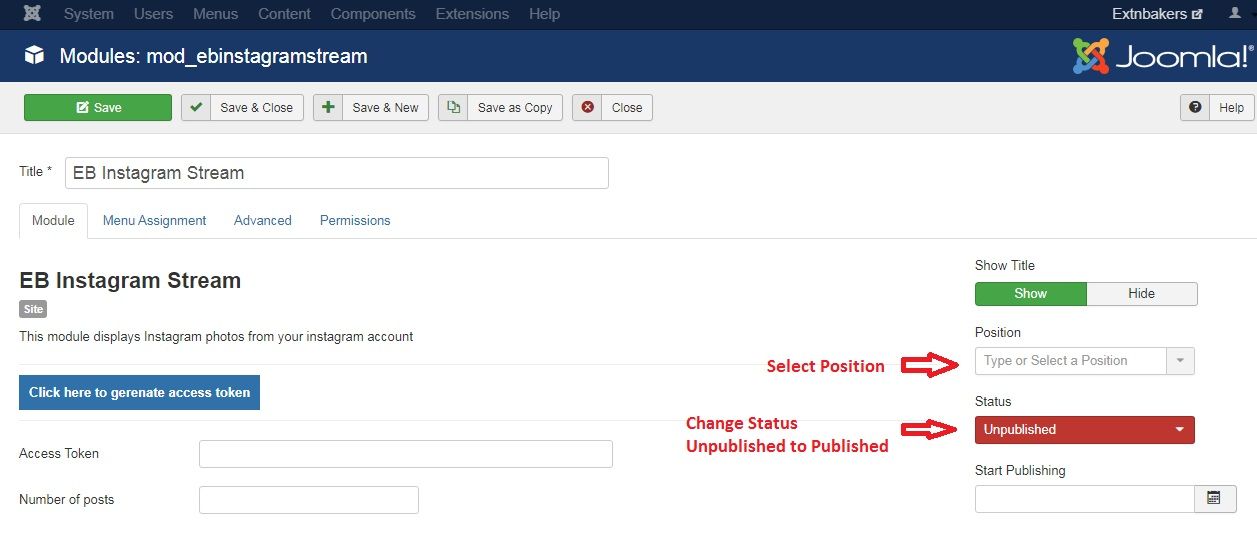Open the Unpublished Status dropdown
The image size is (1257, 533).
coord(1085,430)
